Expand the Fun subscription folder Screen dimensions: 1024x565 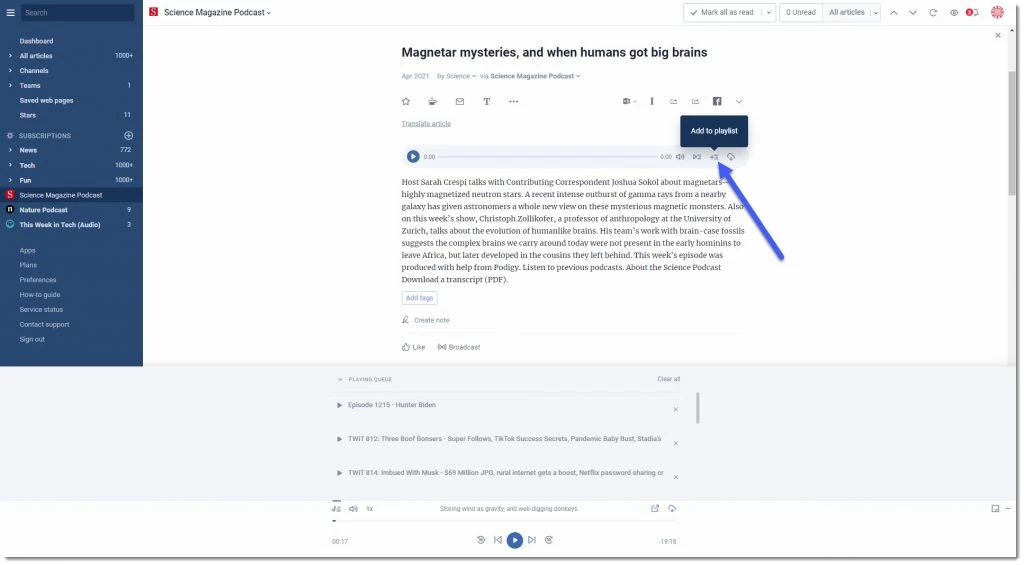point(10,180)
